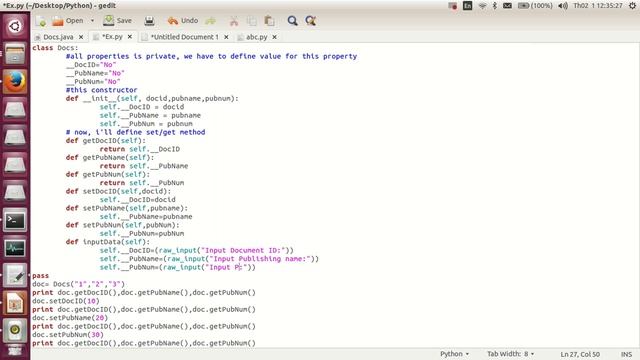
Task: Switch to the *Untitled Document 1 tab
Action: coord(184,37)
